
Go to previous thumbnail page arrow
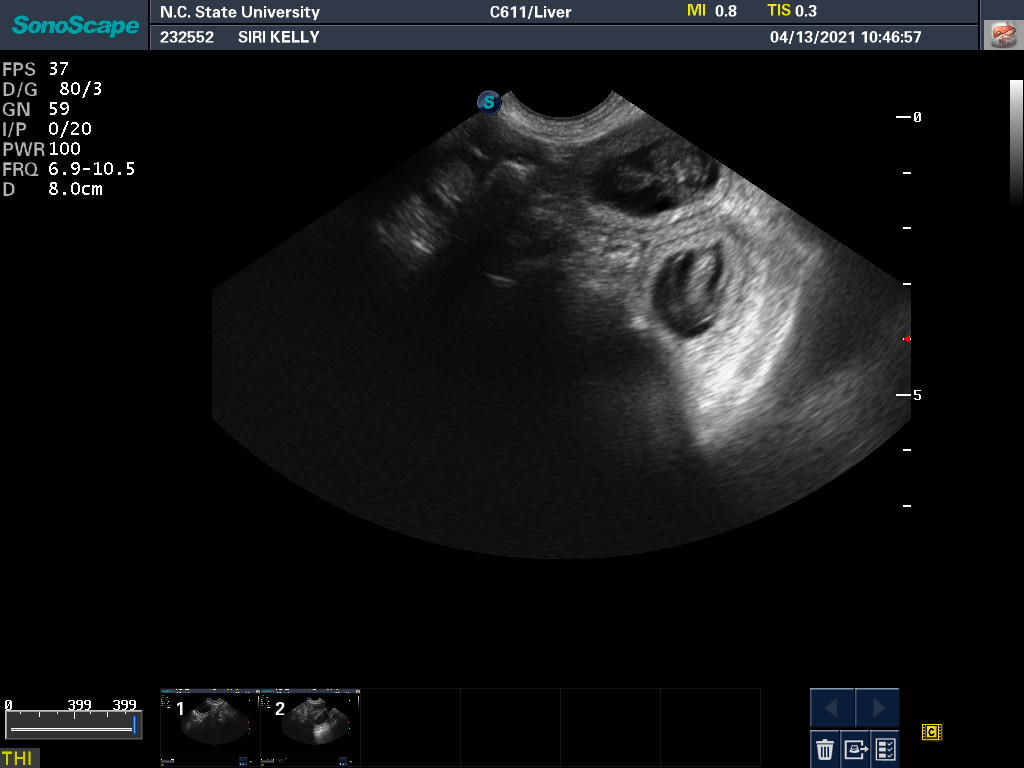point(832,708)
